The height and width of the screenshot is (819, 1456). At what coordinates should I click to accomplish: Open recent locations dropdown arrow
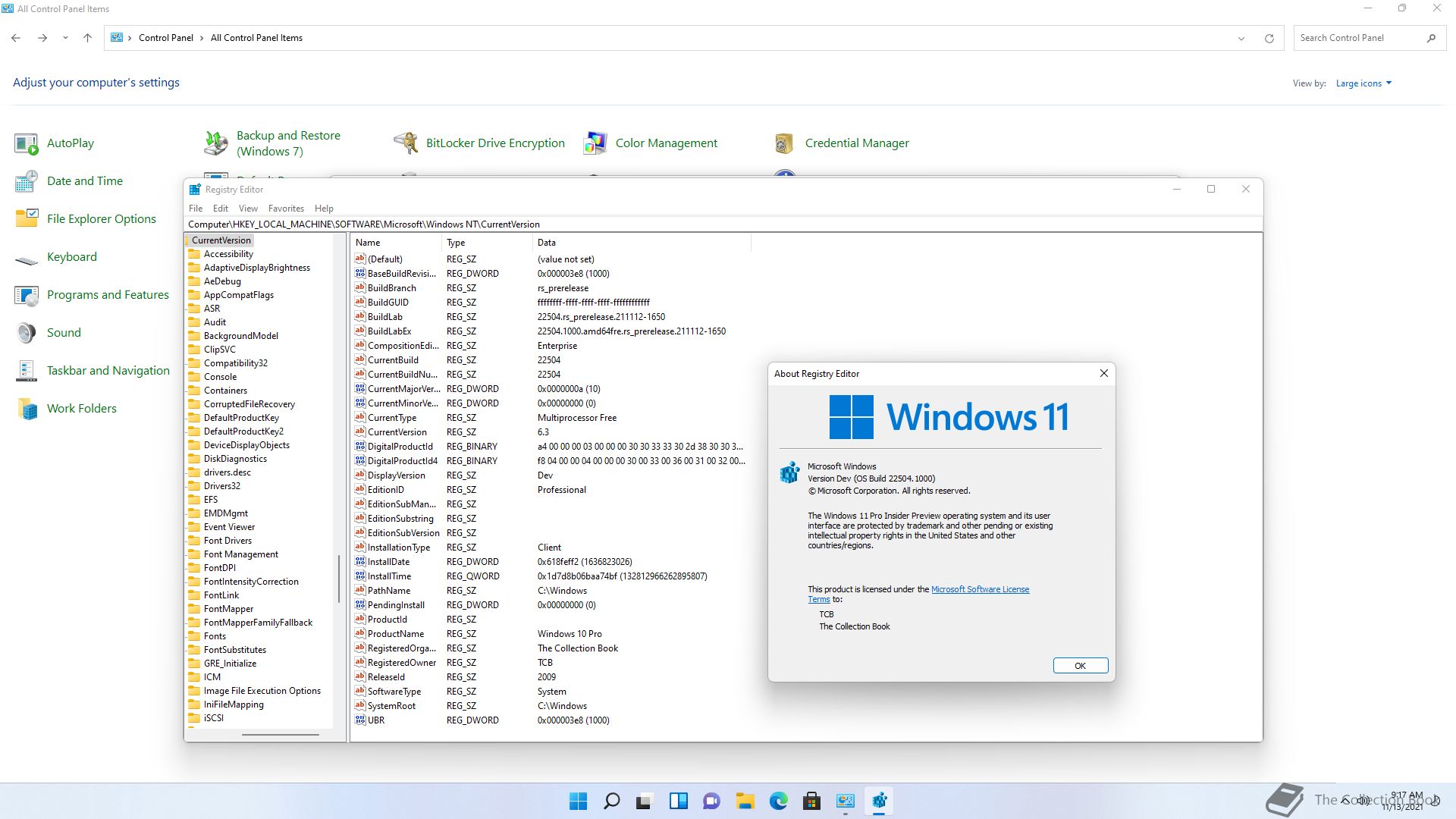coord(65,38)
